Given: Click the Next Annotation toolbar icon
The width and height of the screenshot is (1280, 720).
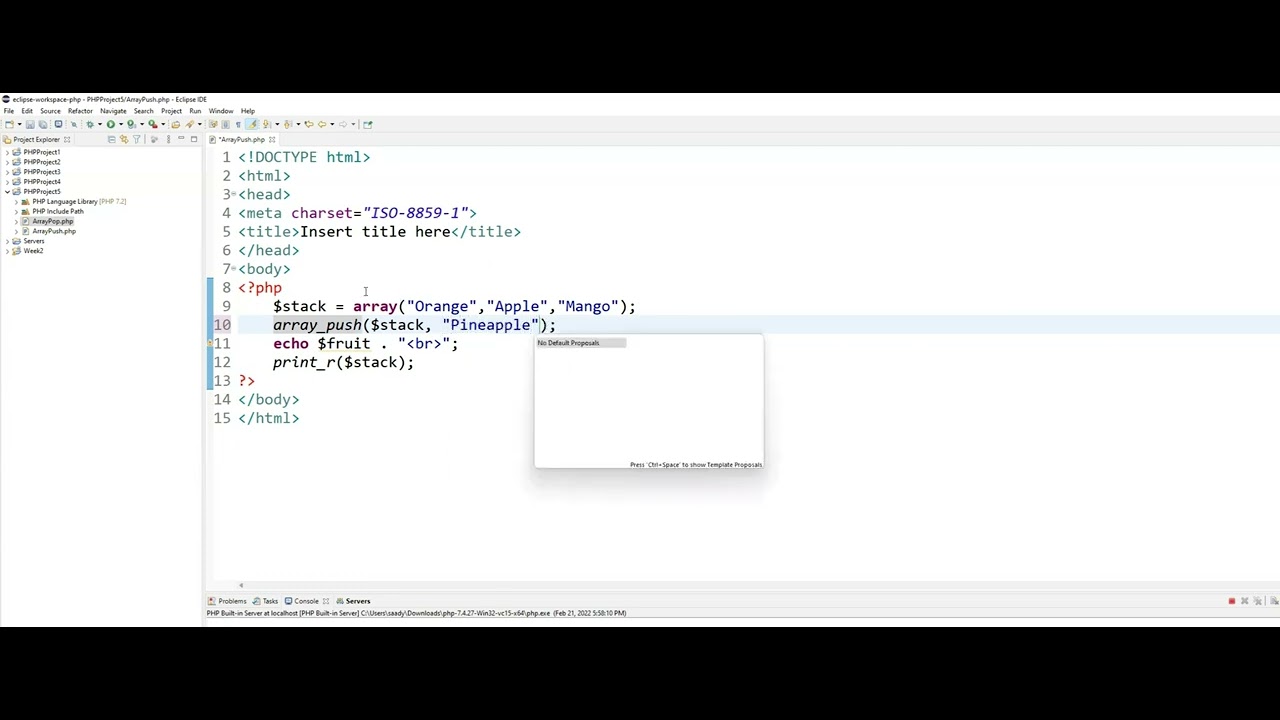Looking at the screenshot, I should tap(267, 124).
